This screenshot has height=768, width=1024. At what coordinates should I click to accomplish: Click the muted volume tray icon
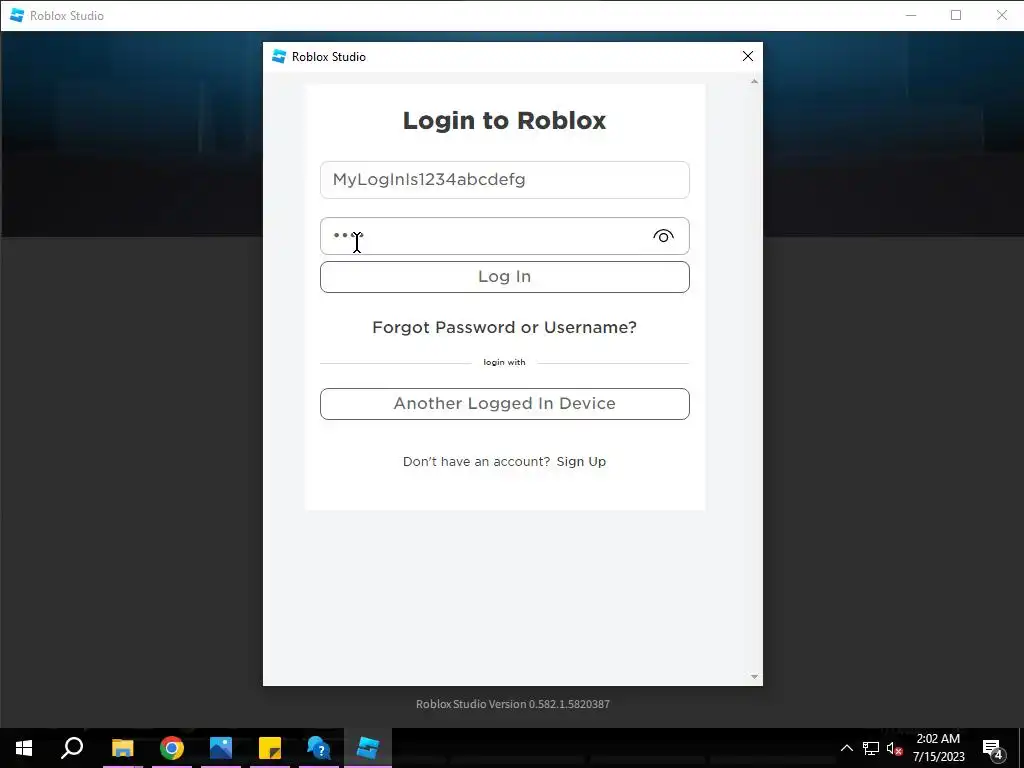point(894,748)
